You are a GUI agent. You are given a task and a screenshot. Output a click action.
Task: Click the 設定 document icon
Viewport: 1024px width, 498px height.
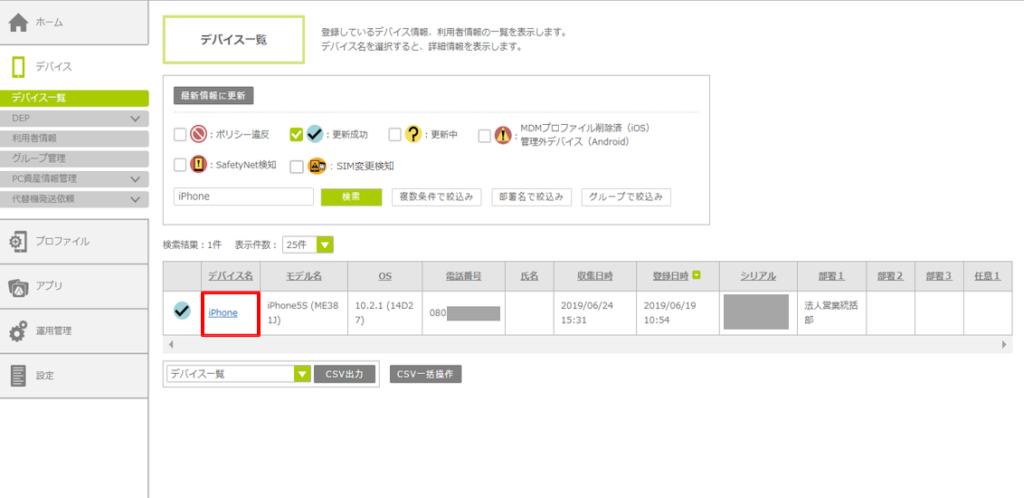[x=18, y=376]
